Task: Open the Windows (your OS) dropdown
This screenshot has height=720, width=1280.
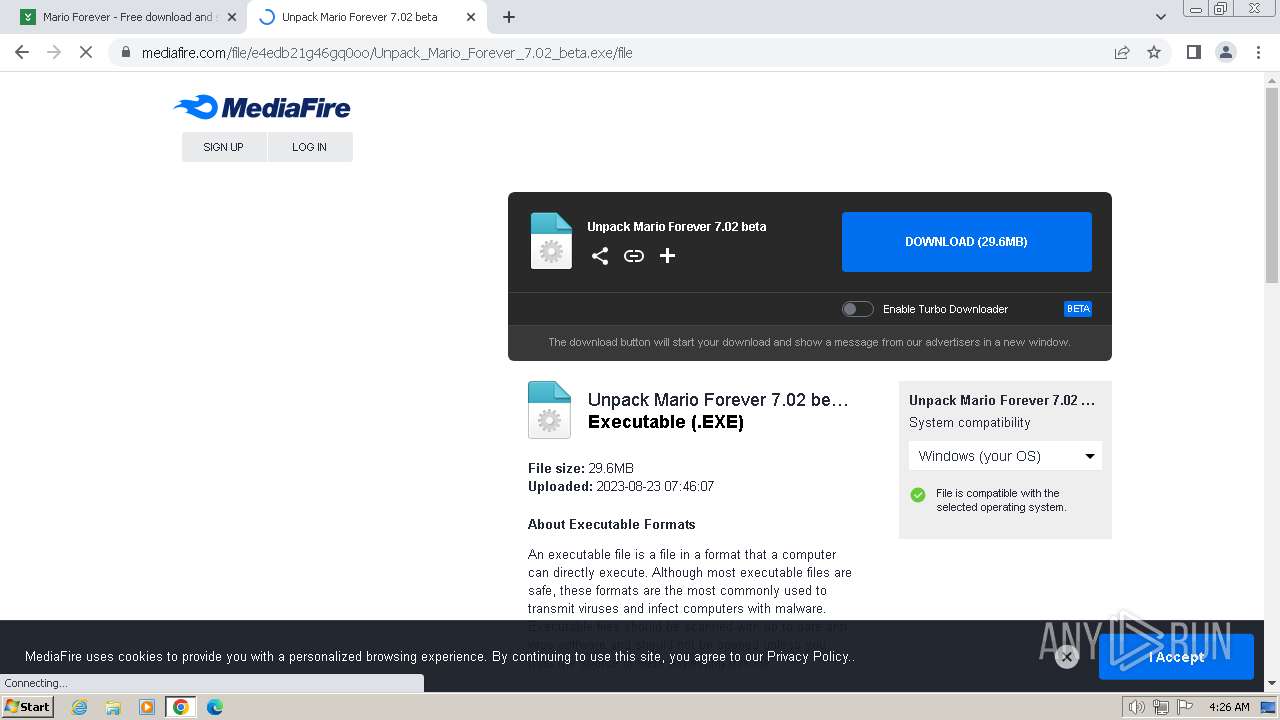Action: pyautogui.click(x=1005, y=456)
